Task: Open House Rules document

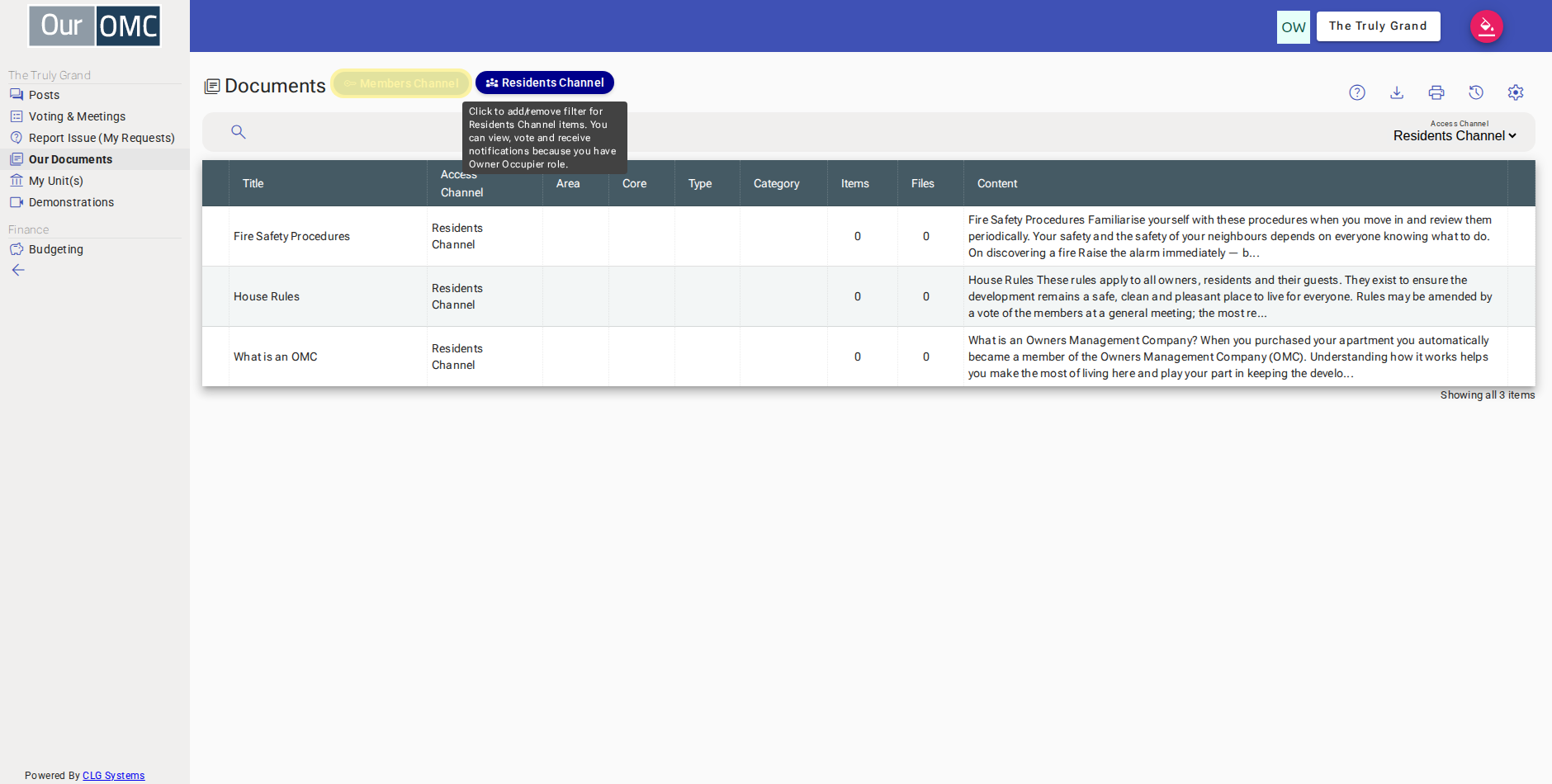Action: click(x=267, y=296)
